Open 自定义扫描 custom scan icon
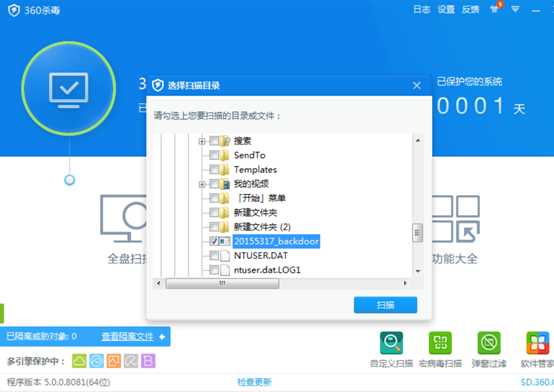The height and width of the screenshot is (392, 554). pos(391,343)
